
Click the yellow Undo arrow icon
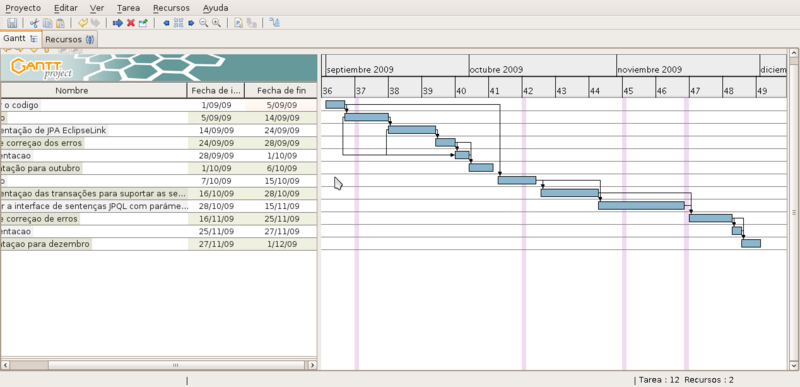click(83, 23)
